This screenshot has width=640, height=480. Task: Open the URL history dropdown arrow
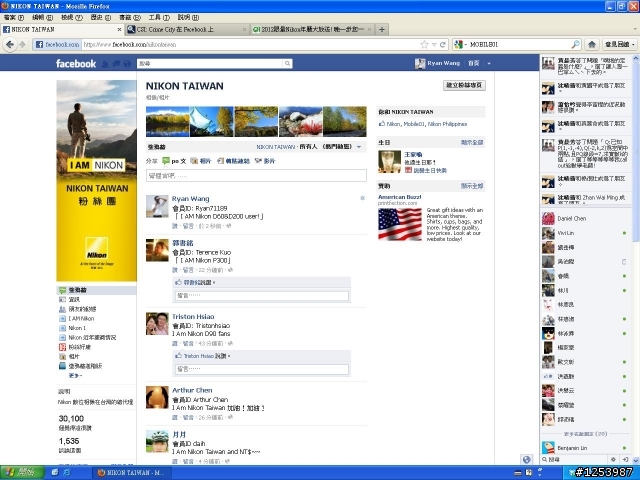[434, 44]
